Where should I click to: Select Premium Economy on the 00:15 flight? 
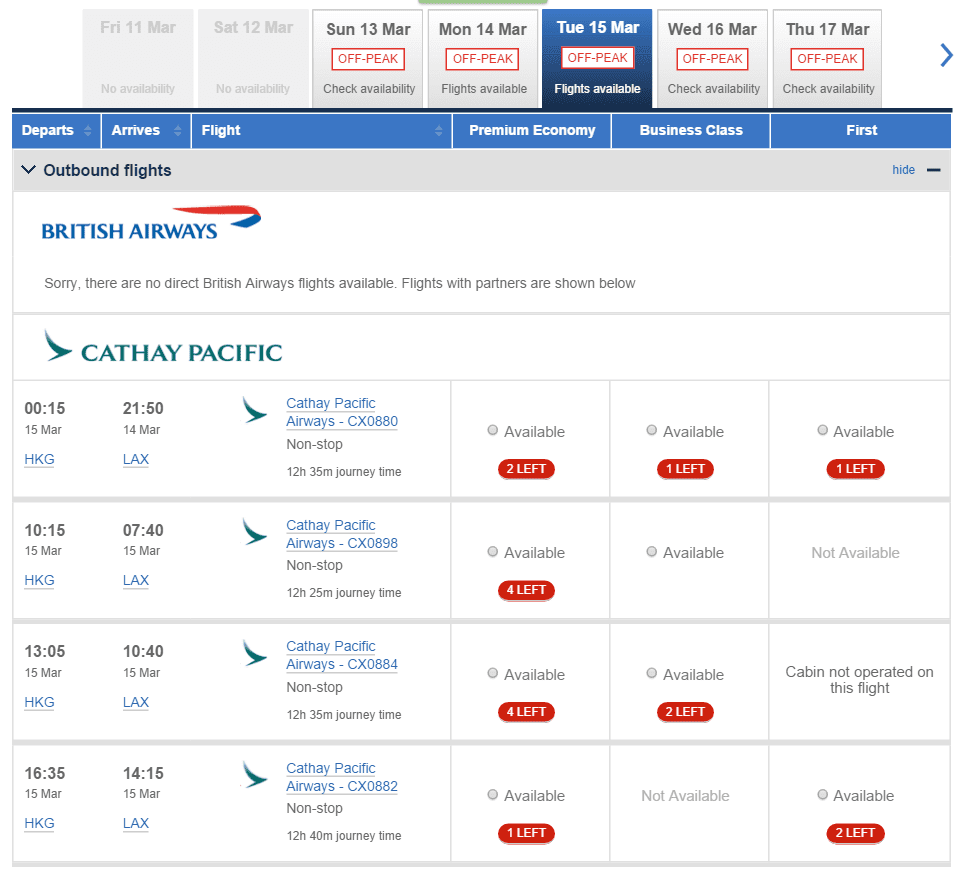pos(493,430)
